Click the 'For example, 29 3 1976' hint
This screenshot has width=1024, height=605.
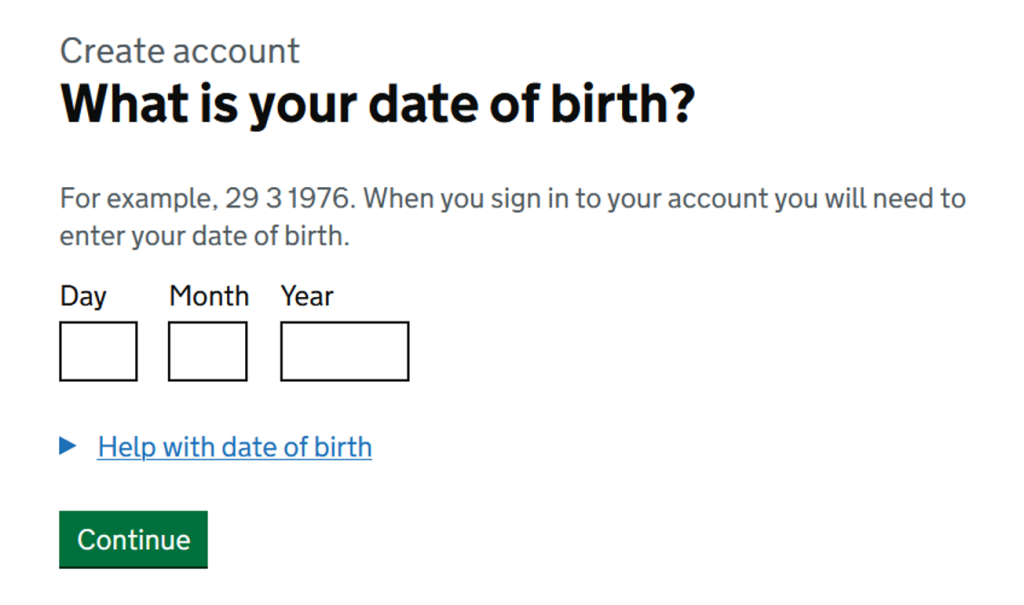(208, 198)
